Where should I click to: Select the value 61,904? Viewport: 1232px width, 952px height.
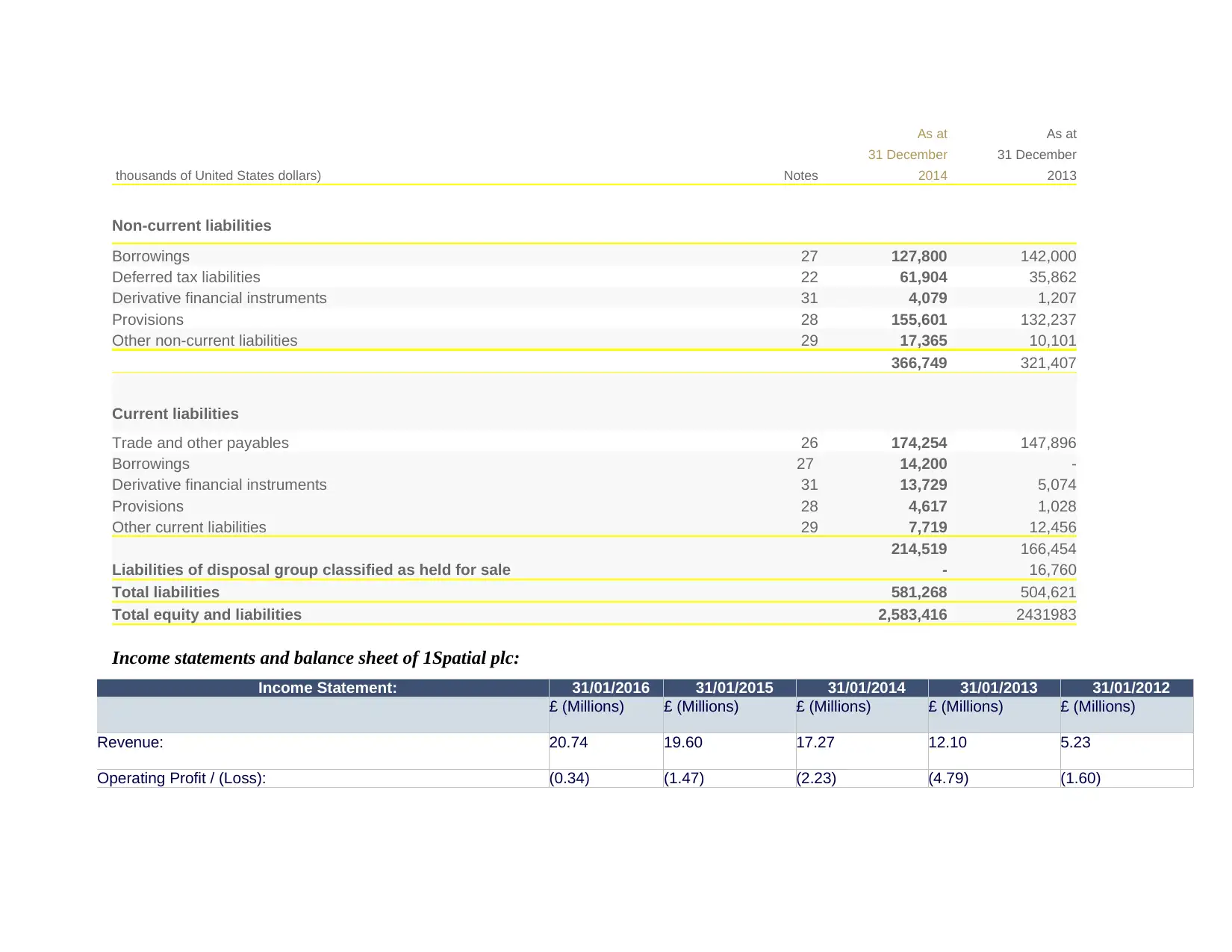[923, 277]
